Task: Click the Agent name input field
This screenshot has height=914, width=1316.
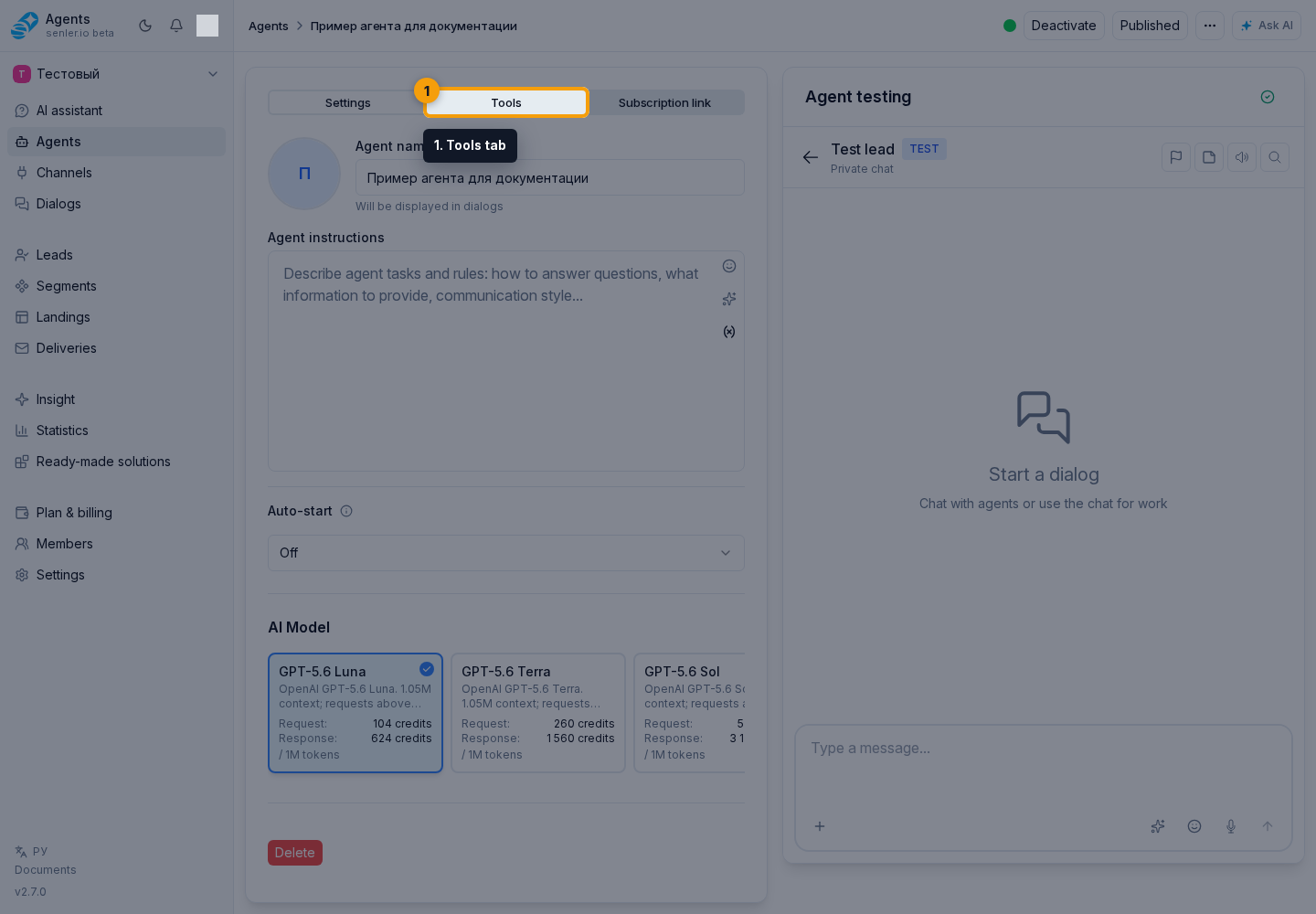Action: [550, 177]
